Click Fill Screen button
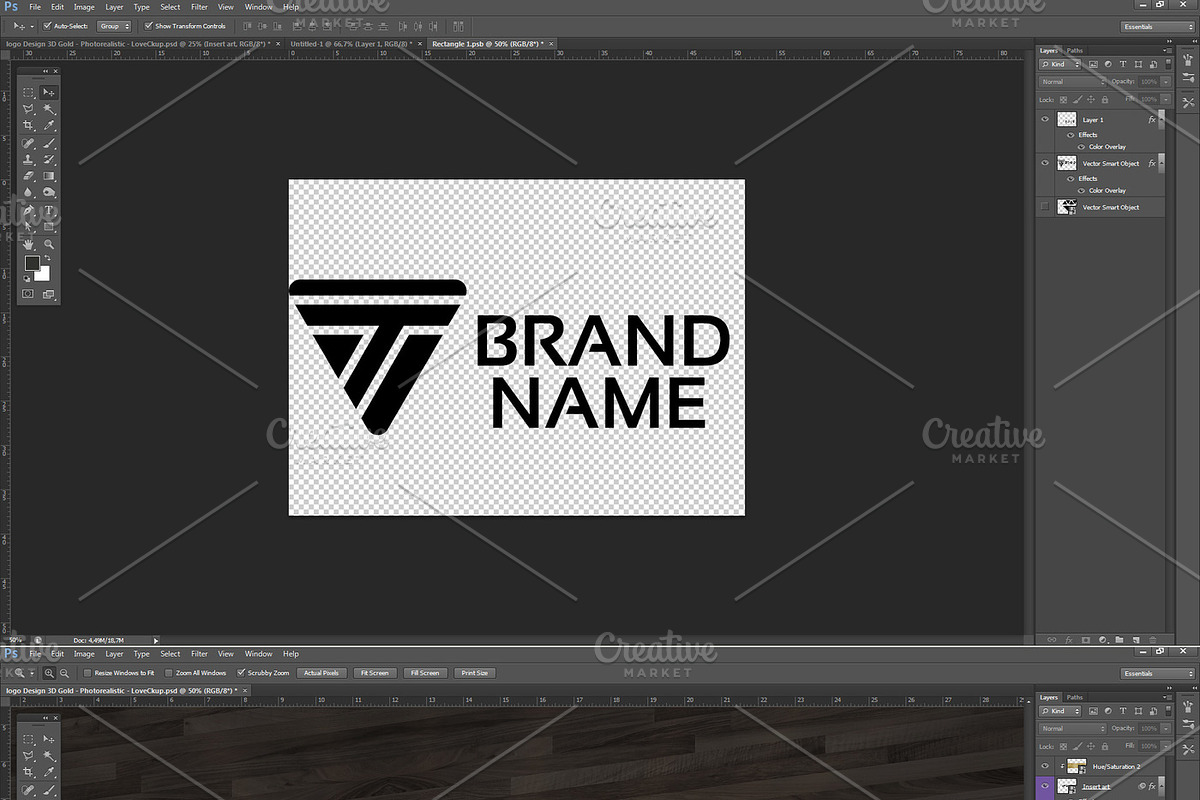The width and height of the screenshot is (1200, 800). (x=424, y=673)
